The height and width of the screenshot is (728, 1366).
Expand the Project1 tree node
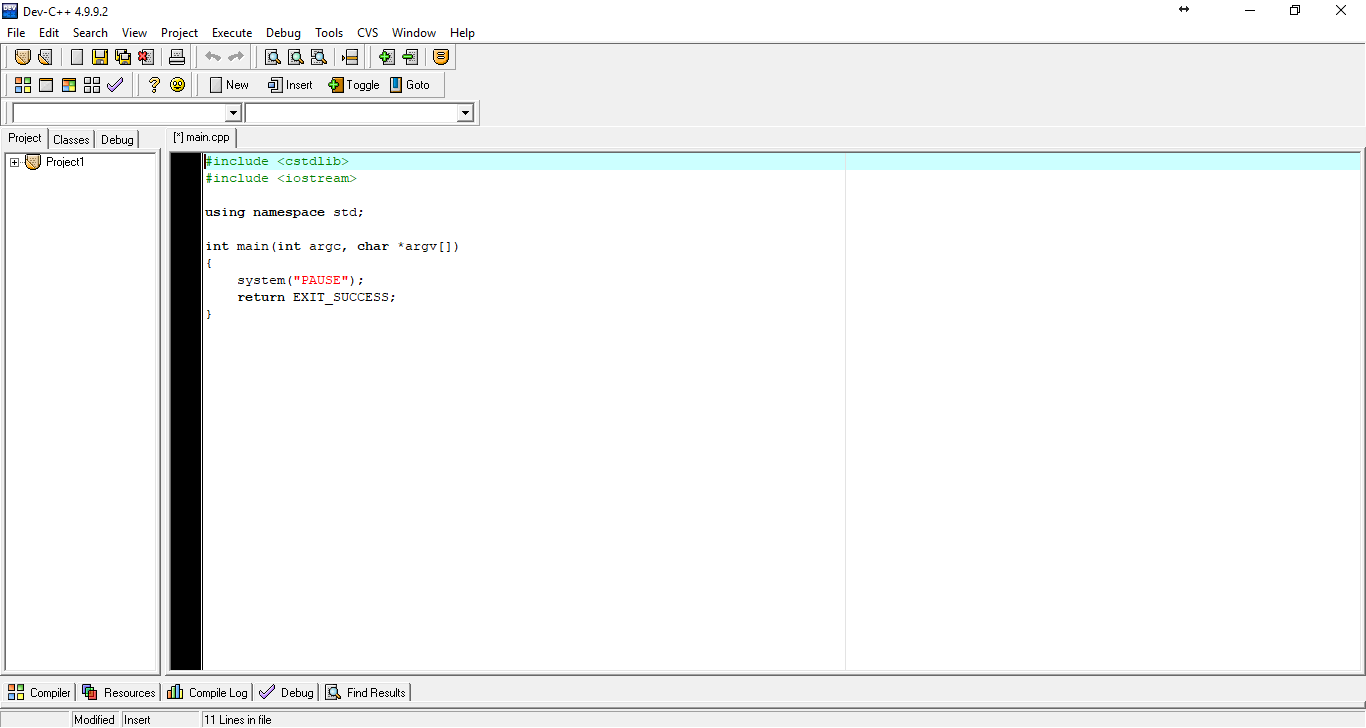pyautogui.click(x=13, y=161)
